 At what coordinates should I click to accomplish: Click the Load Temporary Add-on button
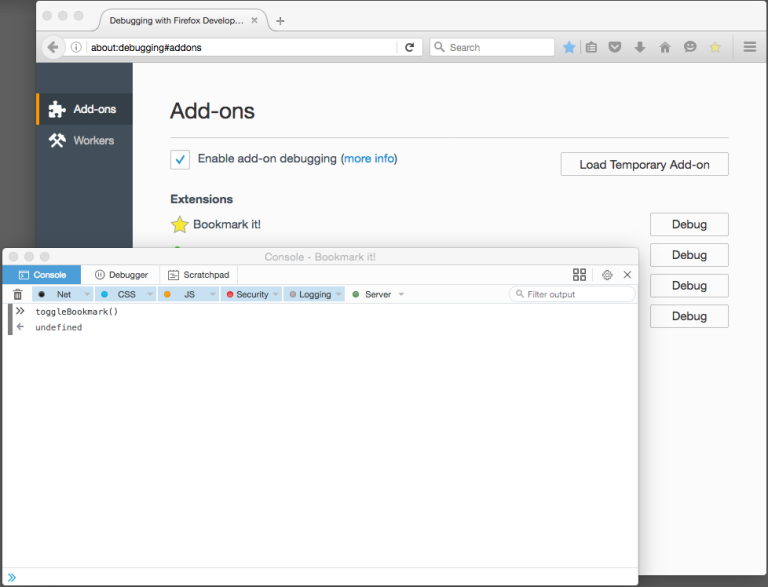(644, 164)
